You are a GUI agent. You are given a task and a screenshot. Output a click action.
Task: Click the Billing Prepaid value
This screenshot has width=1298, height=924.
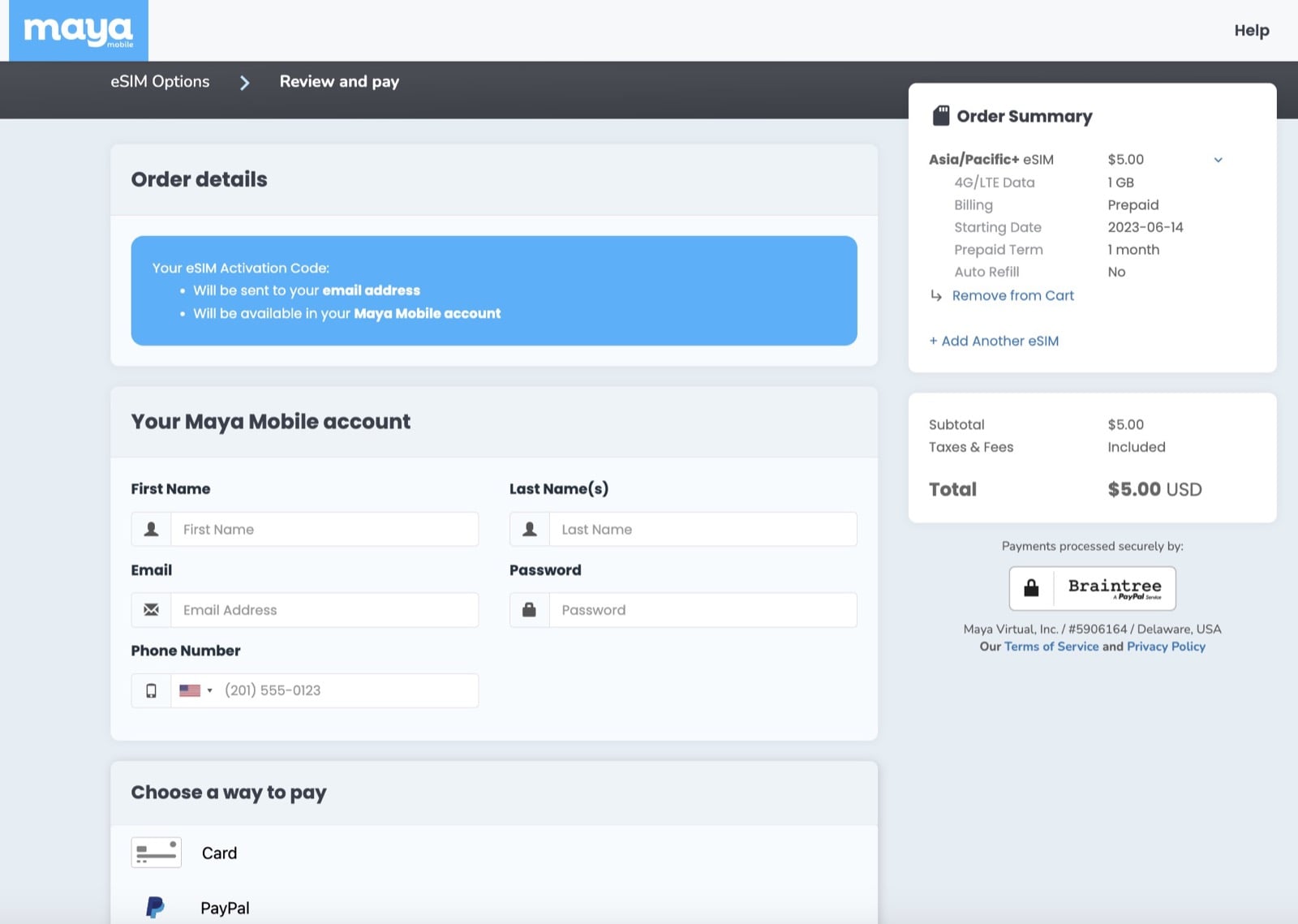(x=1133, y=205)
